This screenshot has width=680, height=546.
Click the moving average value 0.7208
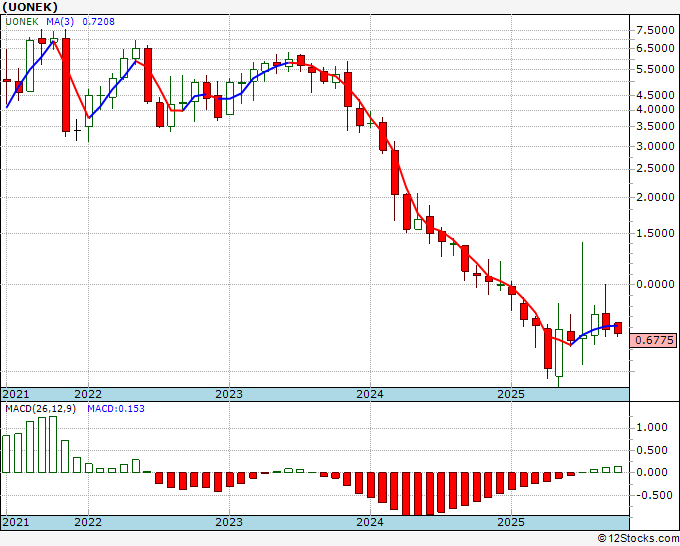(98, 21)
